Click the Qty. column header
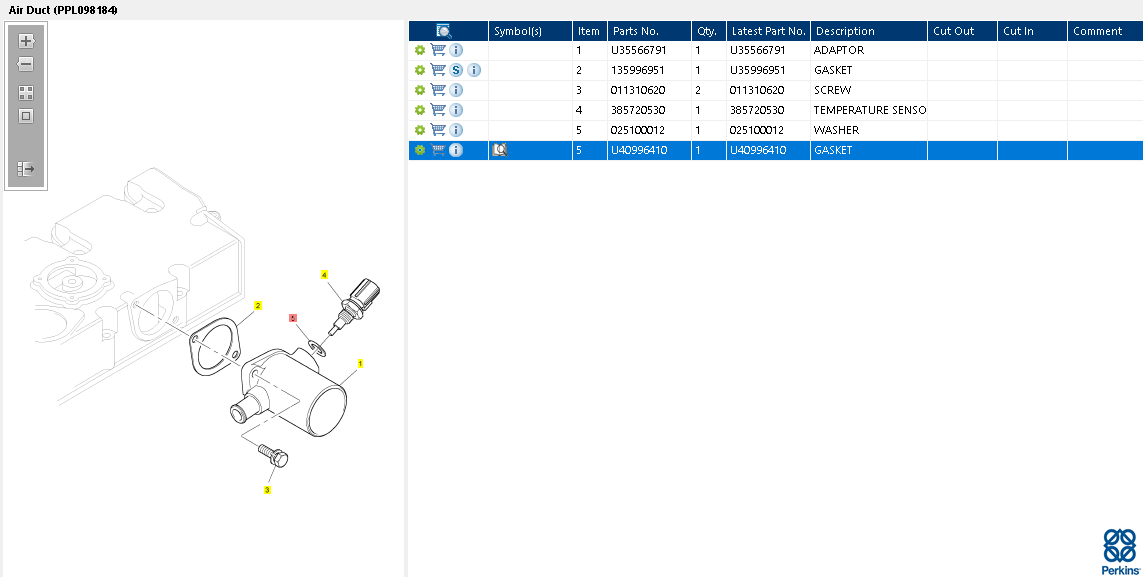The image size is (1143, 577). (x=709, y=31)
